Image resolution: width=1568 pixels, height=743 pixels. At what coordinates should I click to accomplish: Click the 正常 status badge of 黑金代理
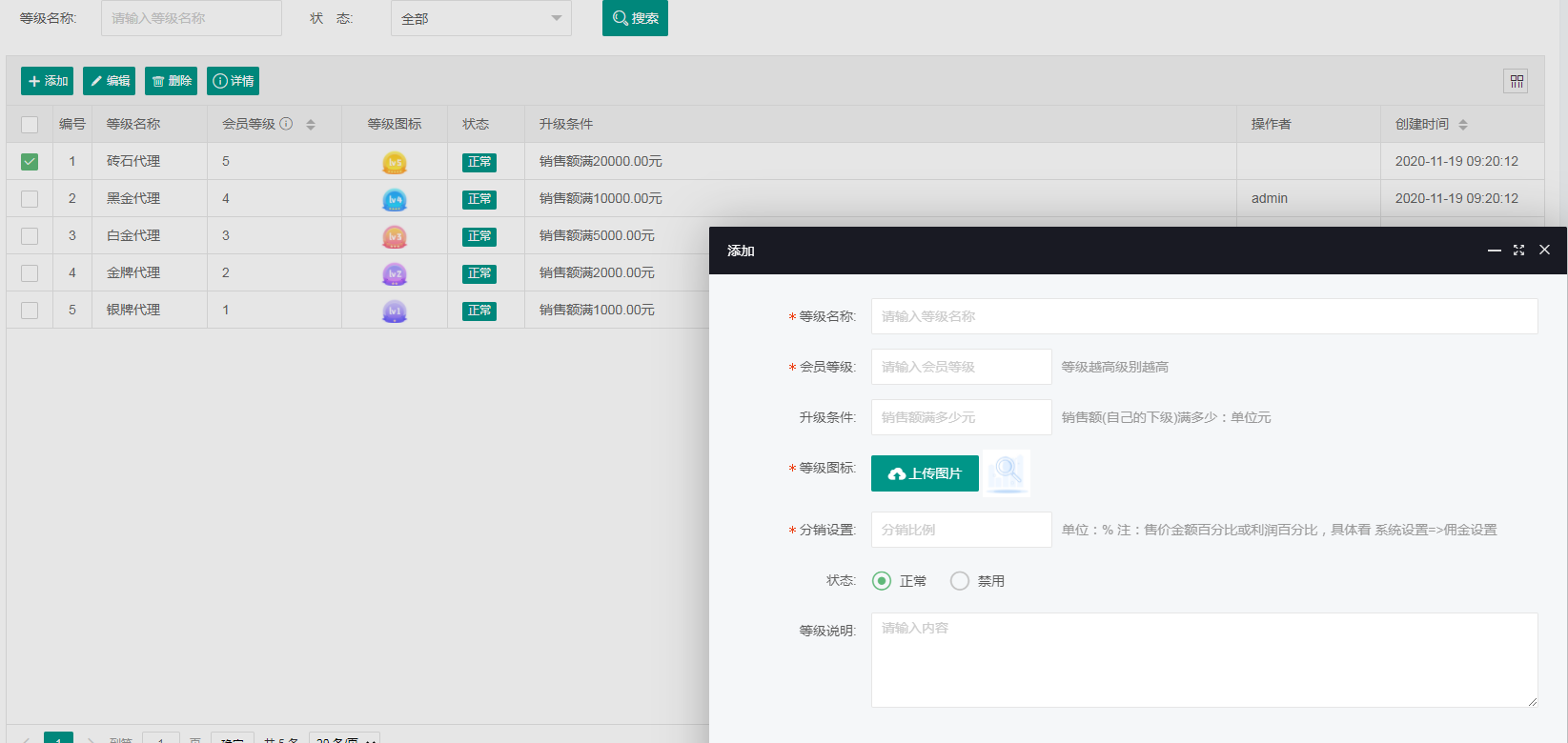pos(479,199)
